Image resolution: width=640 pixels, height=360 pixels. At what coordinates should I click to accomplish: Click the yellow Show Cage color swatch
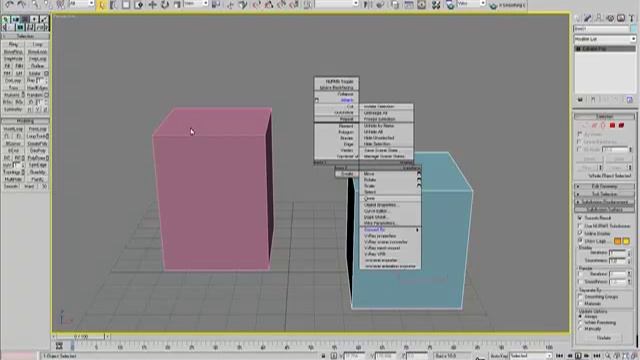point(627,241)
